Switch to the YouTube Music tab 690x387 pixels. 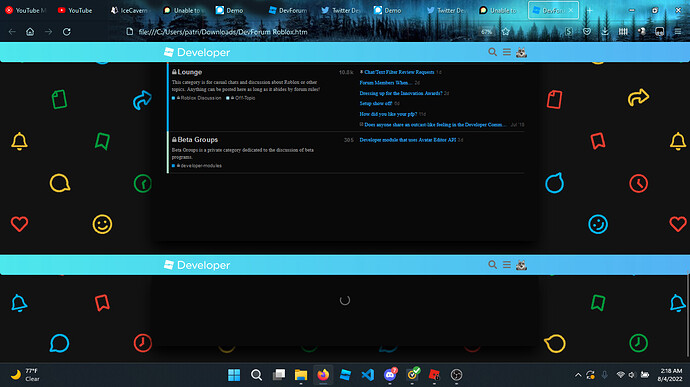coord(26,10)
